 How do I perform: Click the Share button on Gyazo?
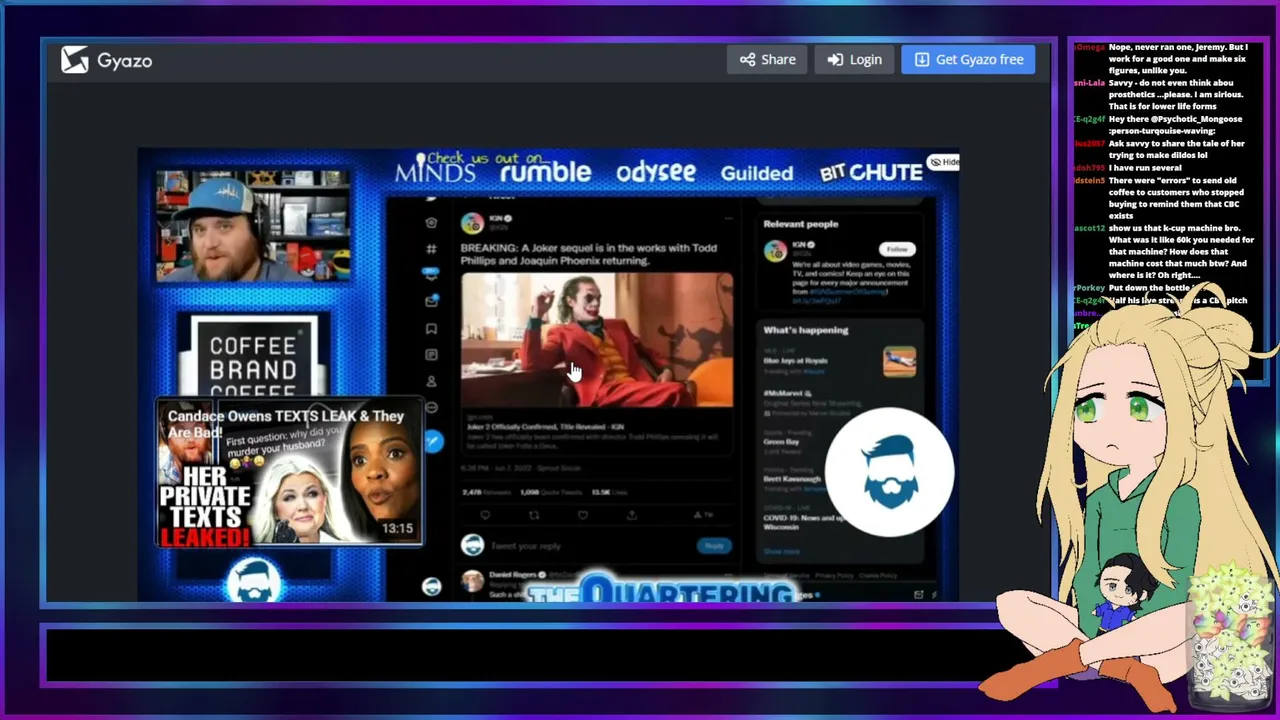point(767,59)
